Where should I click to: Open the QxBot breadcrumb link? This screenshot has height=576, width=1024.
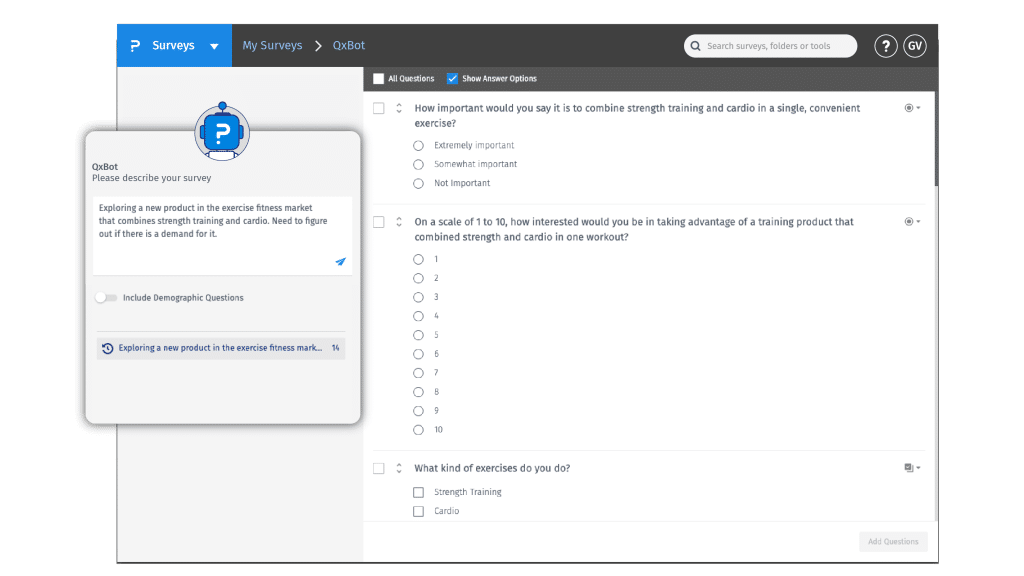(x=349, y=46)
